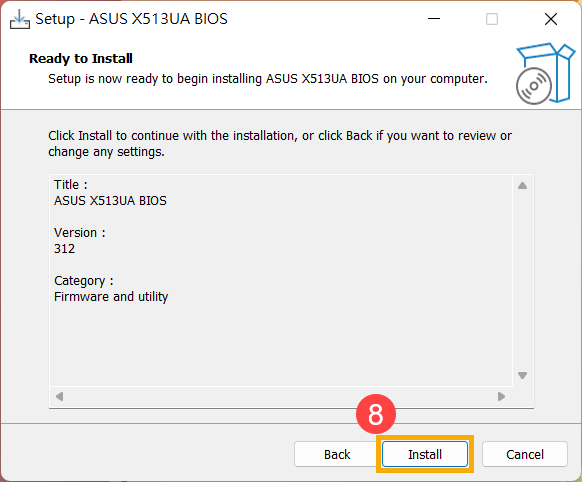The height and width of the screenshot is (482, 582).
Task: Click the 'Ready to Install' heading
Action: [x=81, y=59]
